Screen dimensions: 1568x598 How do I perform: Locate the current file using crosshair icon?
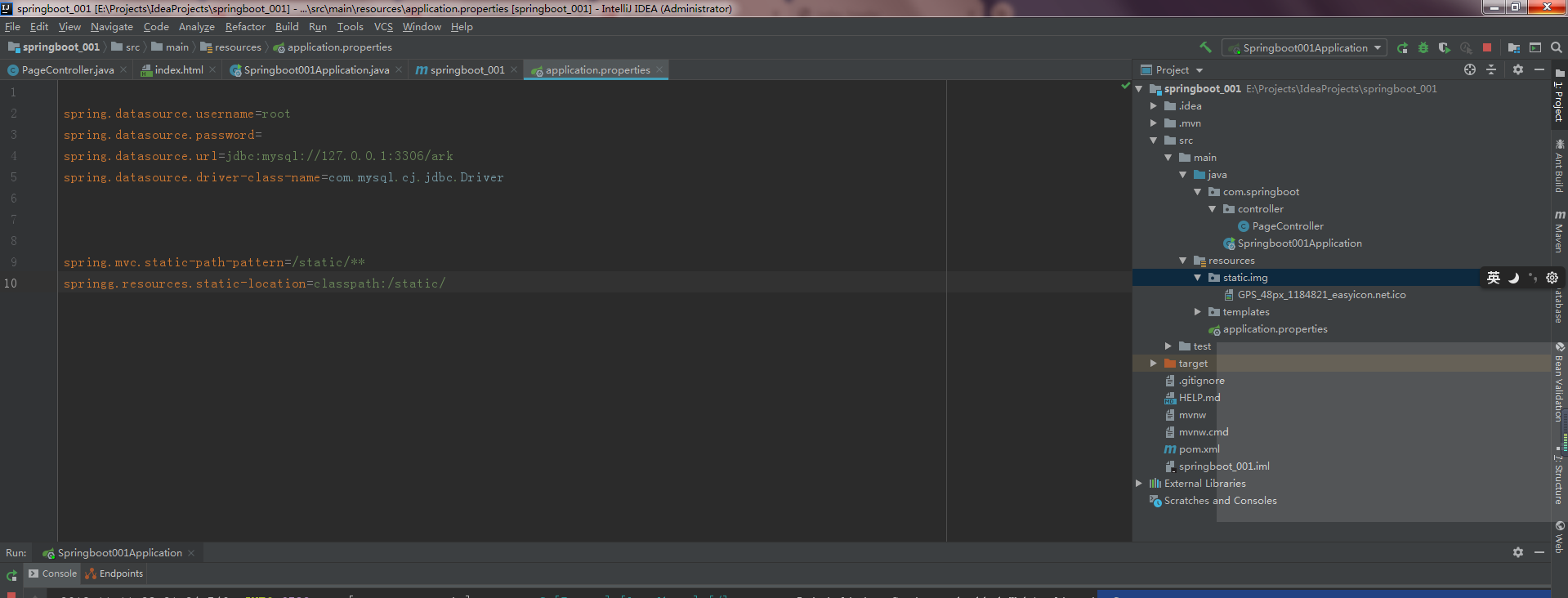(1470, 69)
